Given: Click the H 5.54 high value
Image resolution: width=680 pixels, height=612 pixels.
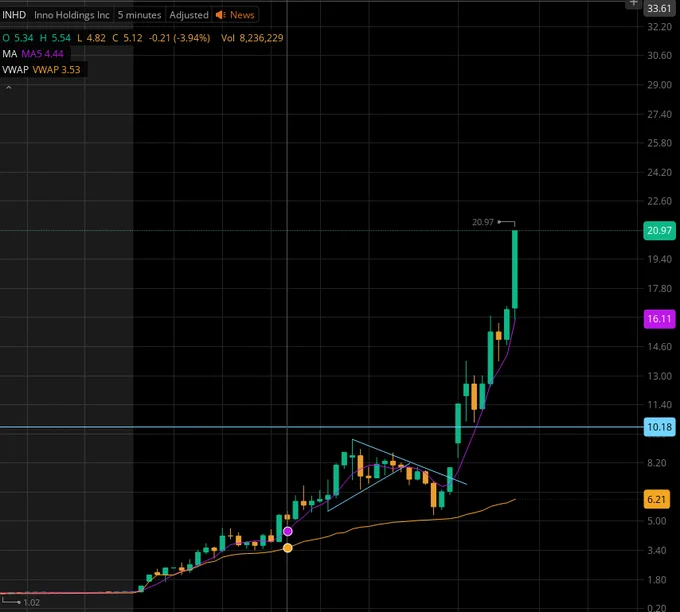Looking at the screenshot, I should 55,38.
